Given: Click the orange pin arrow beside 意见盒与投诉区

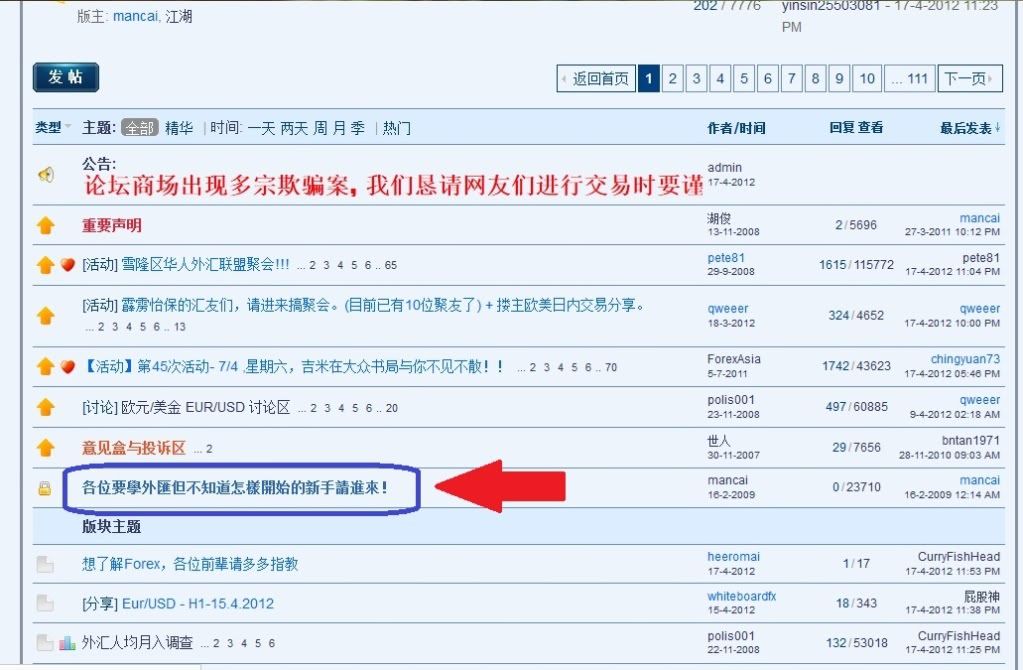Looking at the screenshot, I should [45, 448].
